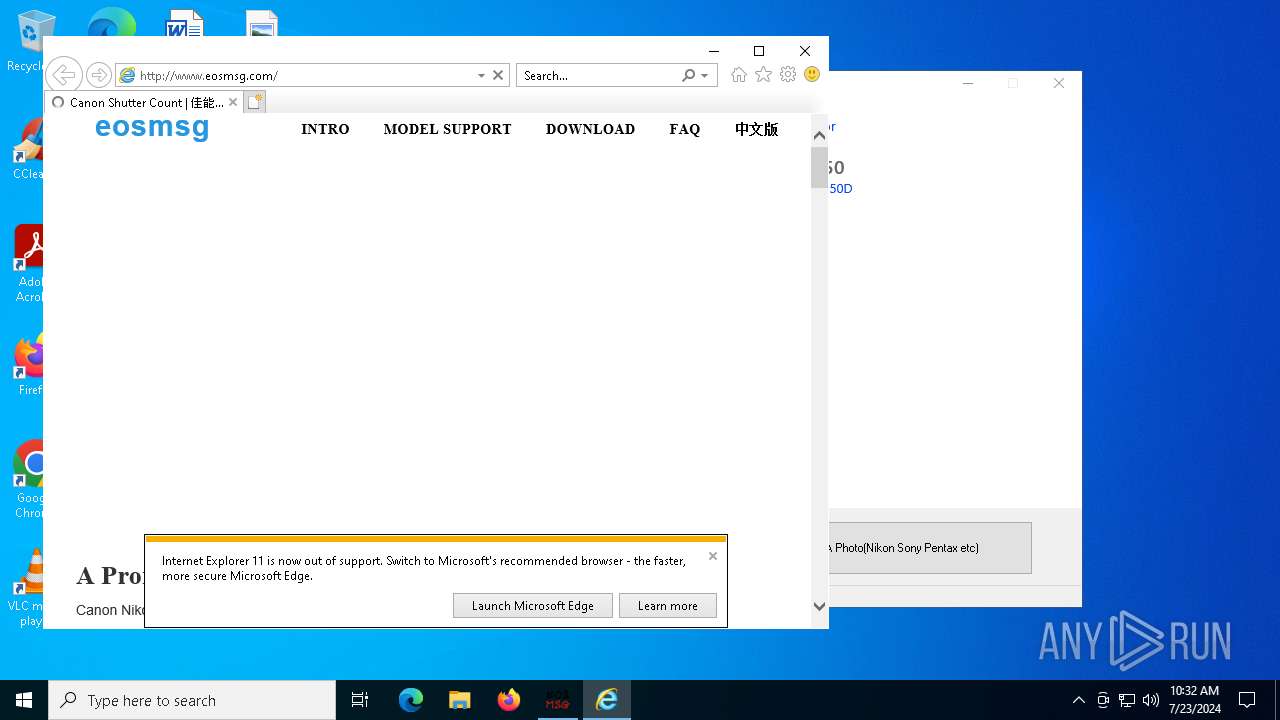The width and height of the screenshot is (1280, 720).
Task: Open a new tab button
Action: [254, 102]
